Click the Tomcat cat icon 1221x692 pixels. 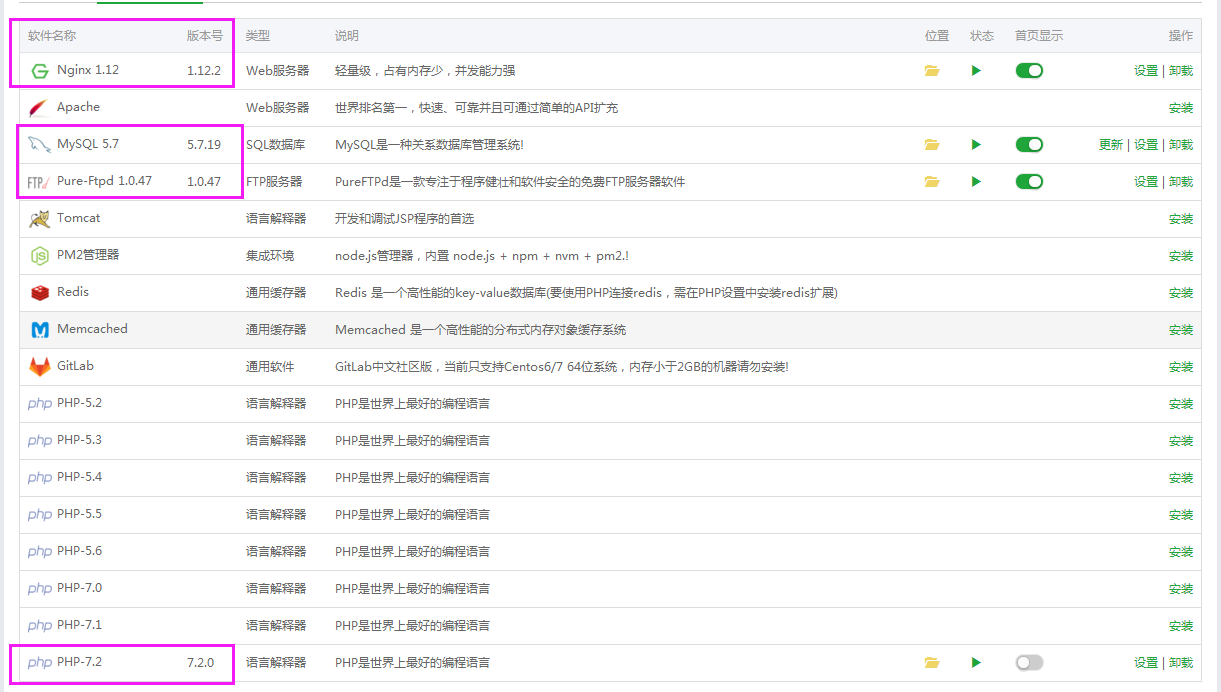pyautogui.click(x=39, y=219)
